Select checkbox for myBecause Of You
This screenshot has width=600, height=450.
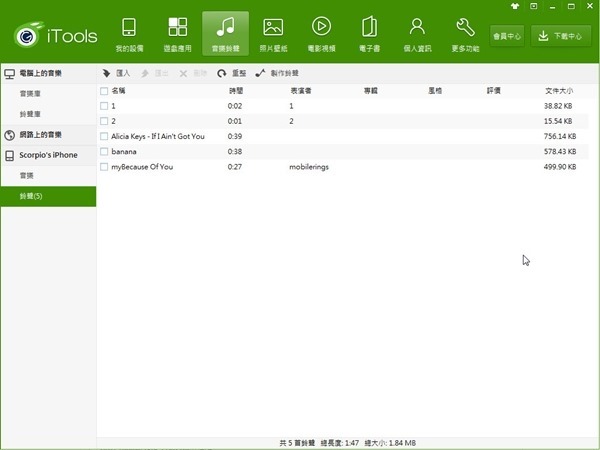tap(104, 166)
